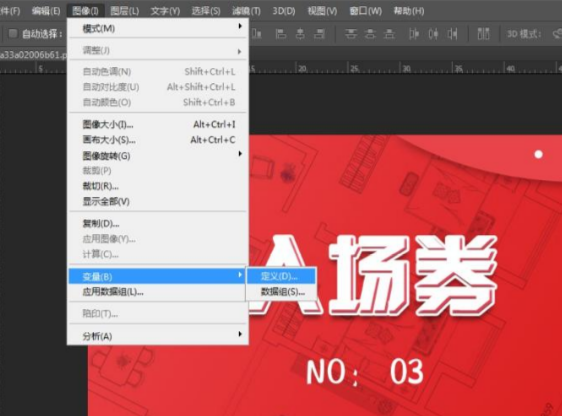Image resolution: width=562 pixels, height=416 pixels.
Task: Open the 选择(S) menu
Action: (206, 11)
